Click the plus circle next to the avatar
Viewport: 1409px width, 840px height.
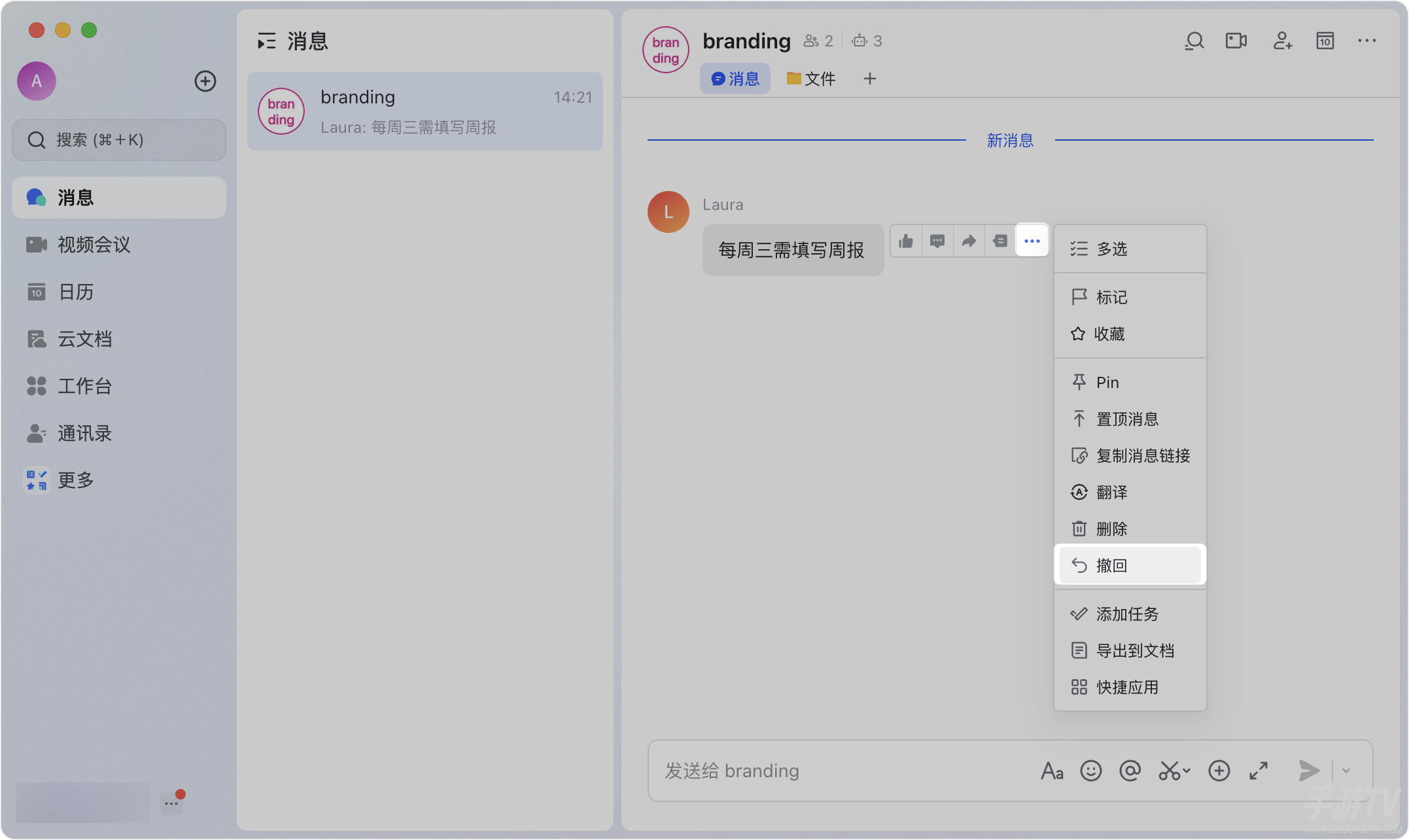point(205,81)
